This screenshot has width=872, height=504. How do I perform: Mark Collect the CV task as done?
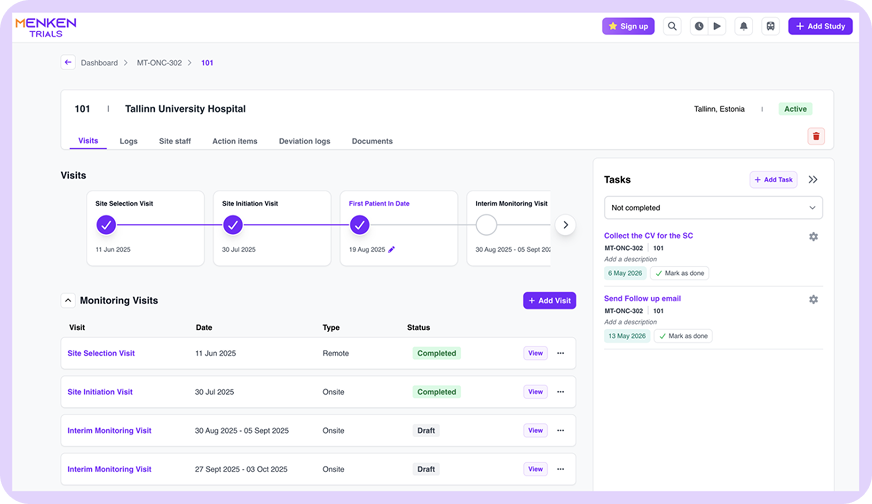tap(680, 273)
